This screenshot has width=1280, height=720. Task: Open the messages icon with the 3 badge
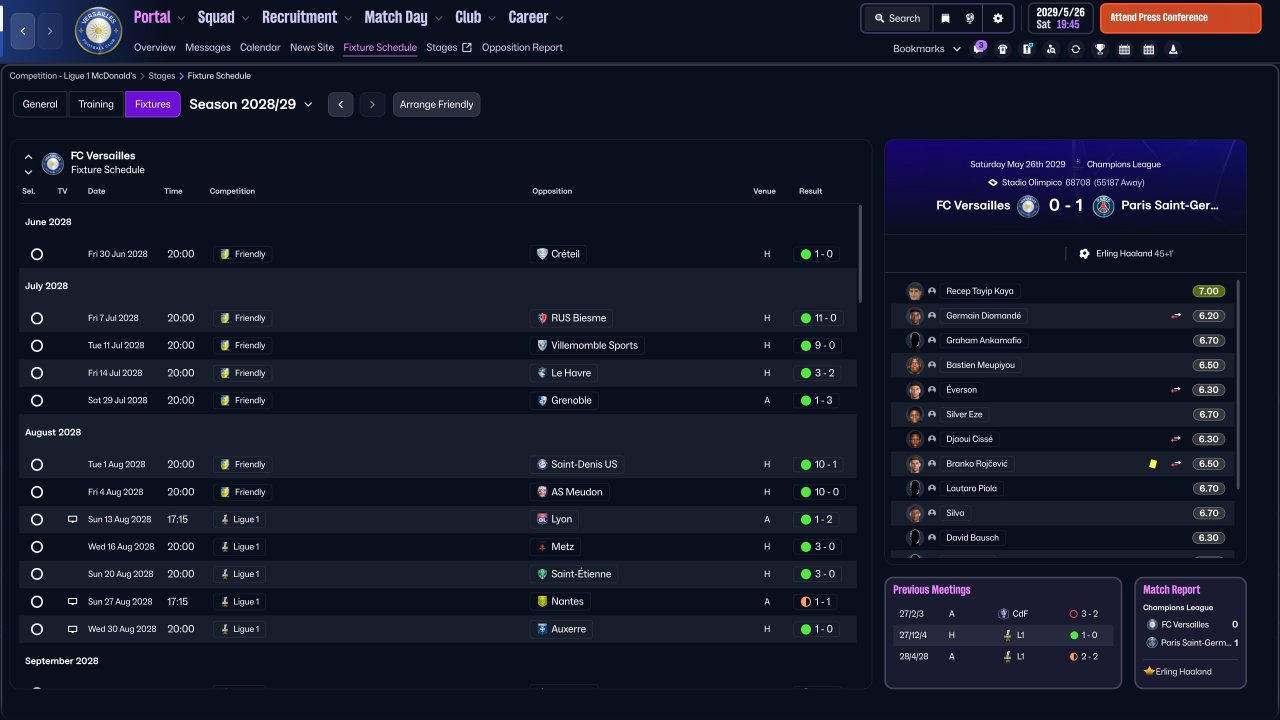coord(979,49)
